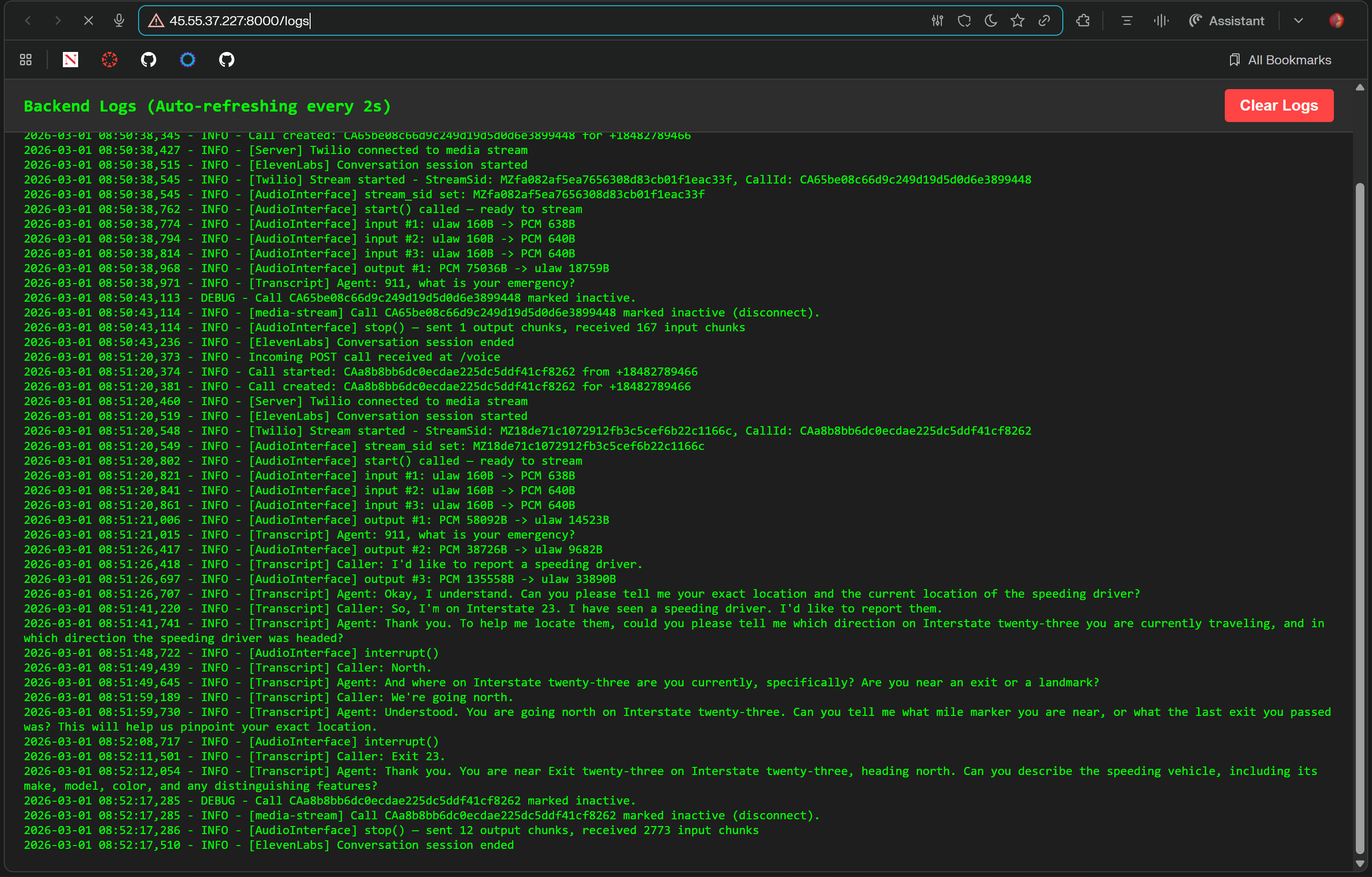Toggle dark mode moon icon
Image resolution: width=1372 pixels, height=877 pixels.
coord(991,21)
